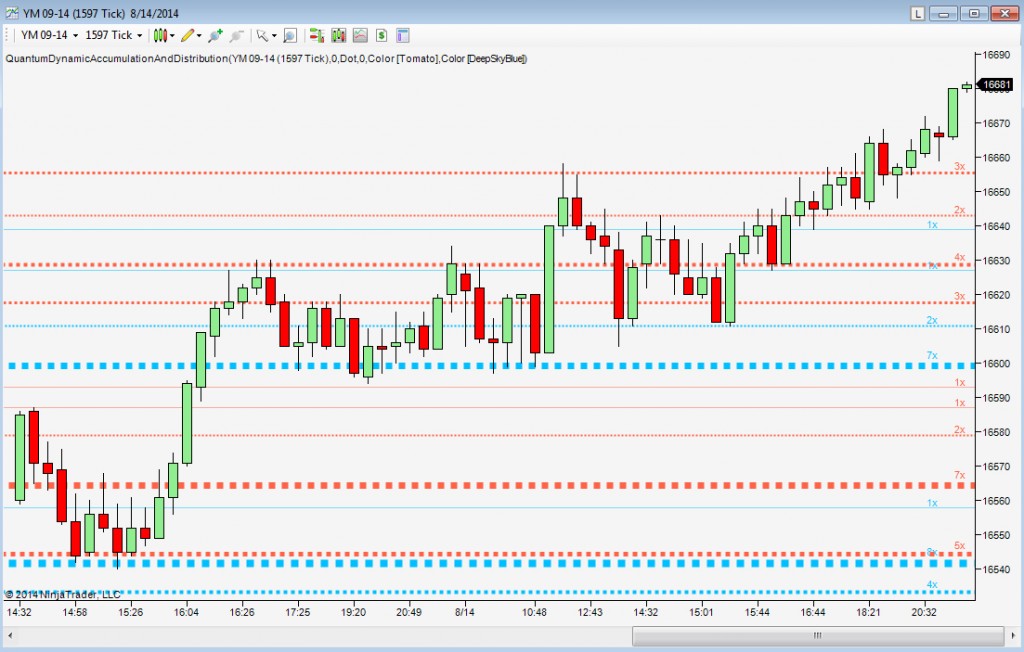Click the right arrow of the horizontal scrollbar
Screen dimensions: 1024x652
tap(1013, 634)
